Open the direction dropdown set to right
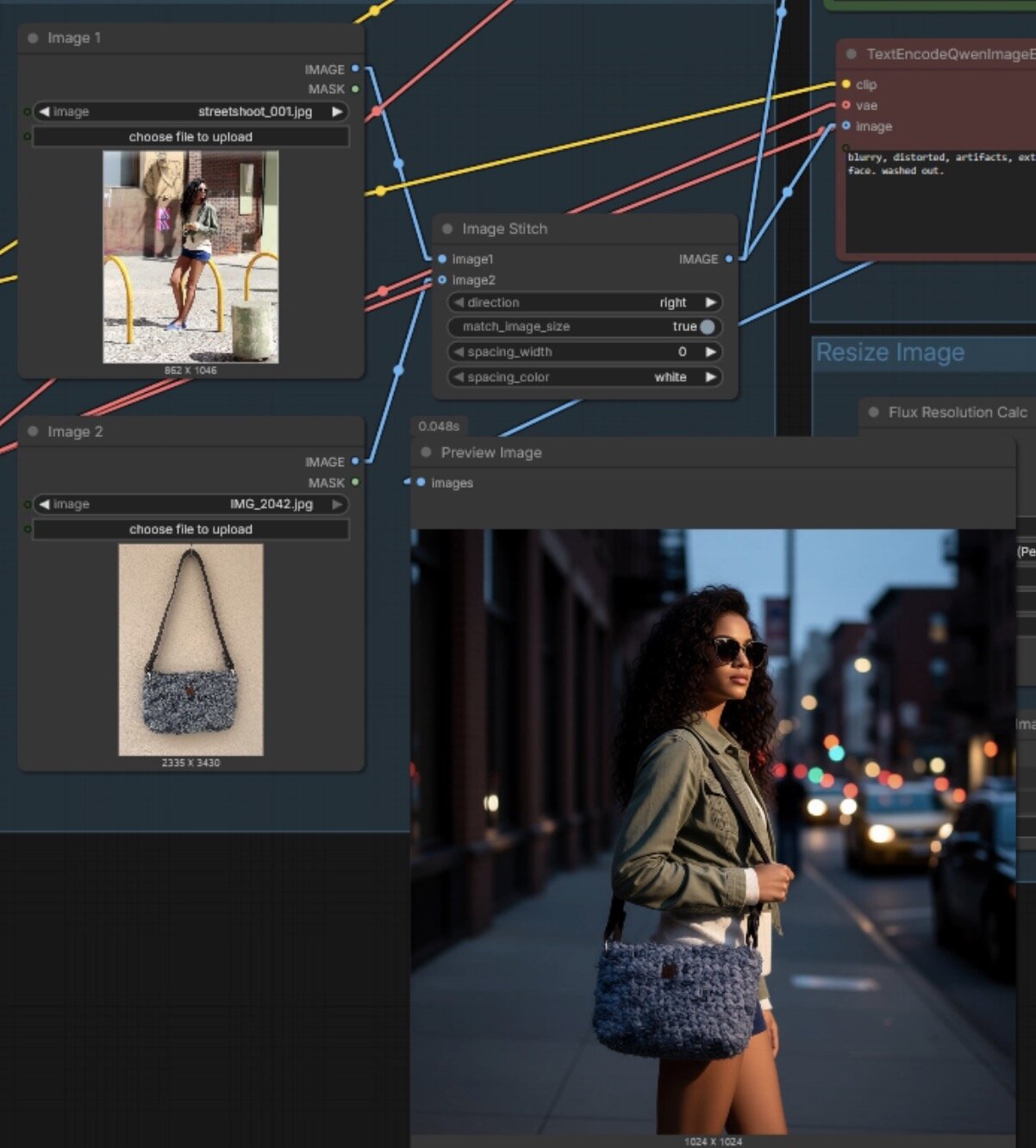The height and width of the screenshot is (1148, 1036). click(584, 303)
